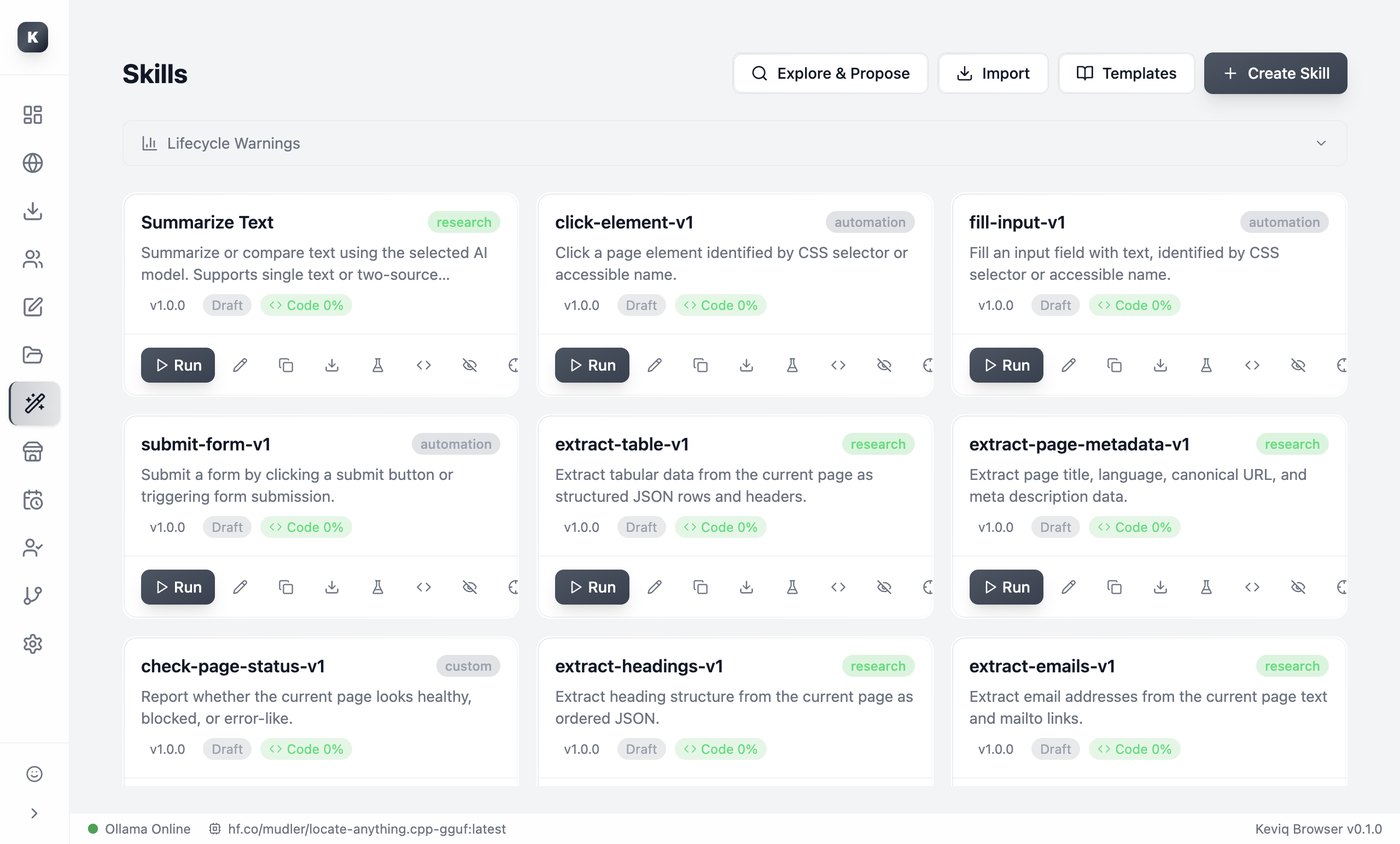Click the custom tag on check-page-status-v1

coord(468,666)
